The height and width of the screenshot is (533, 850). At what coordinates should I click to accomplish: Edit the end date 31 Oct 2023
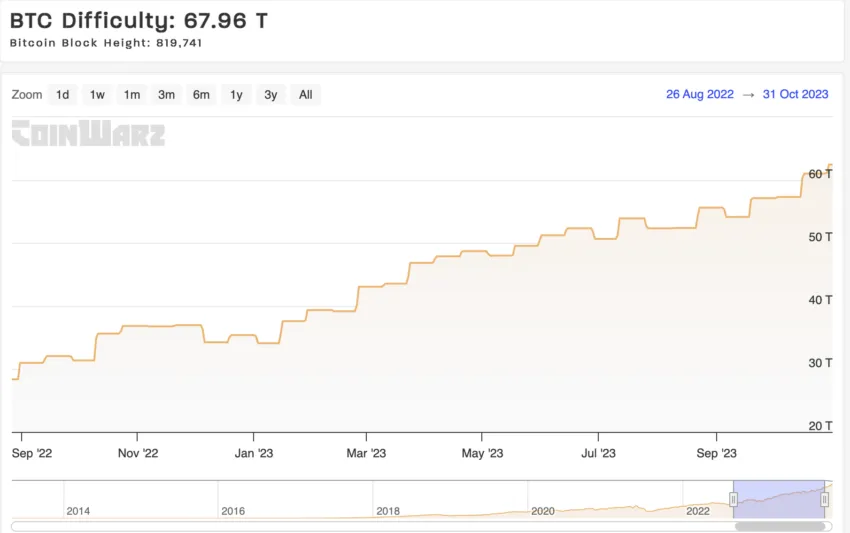click(x=795, y=95)
